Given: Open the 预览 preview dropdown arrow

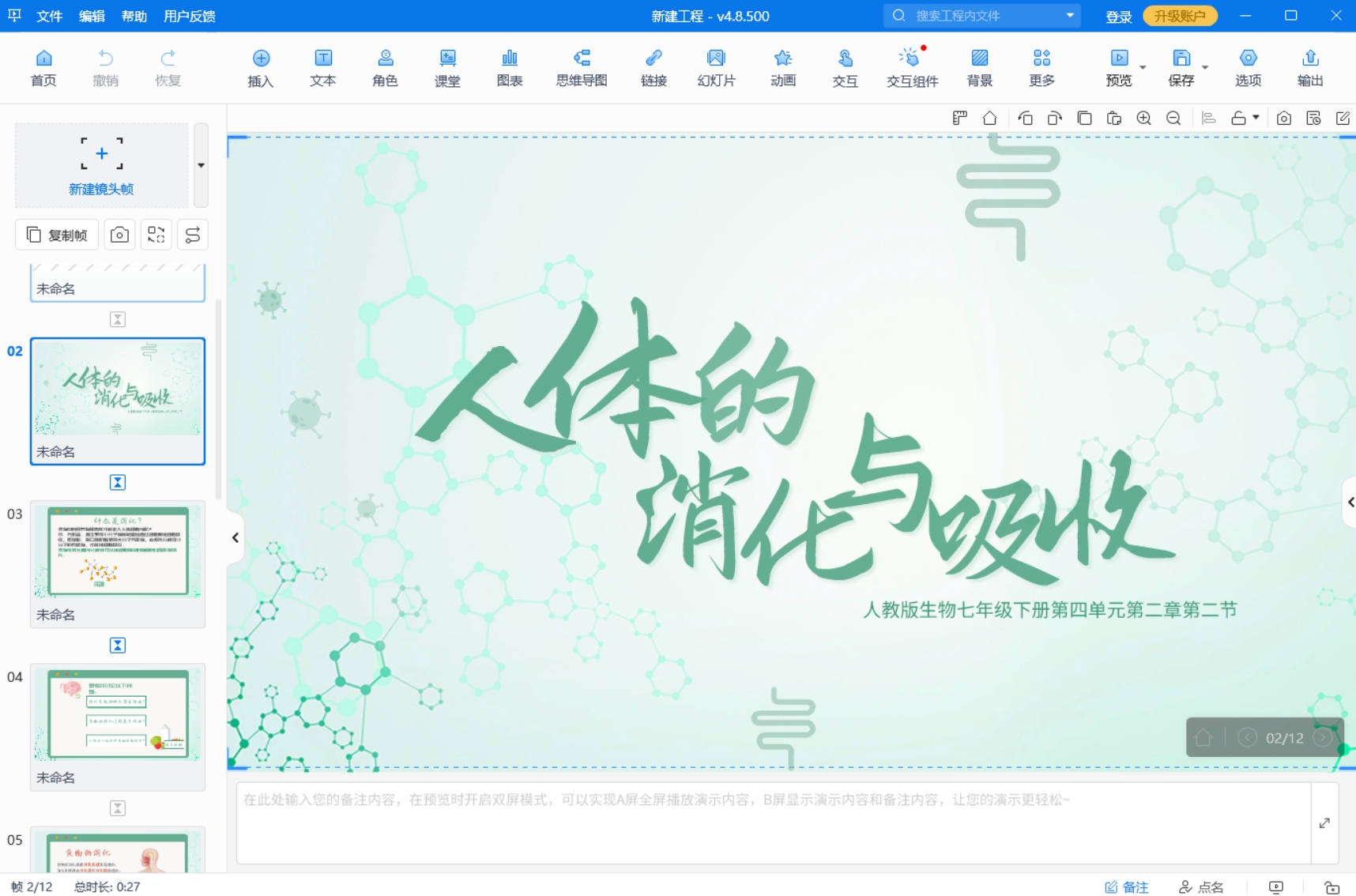Looking at the screenshot, I should click(x=1143, y=68).
